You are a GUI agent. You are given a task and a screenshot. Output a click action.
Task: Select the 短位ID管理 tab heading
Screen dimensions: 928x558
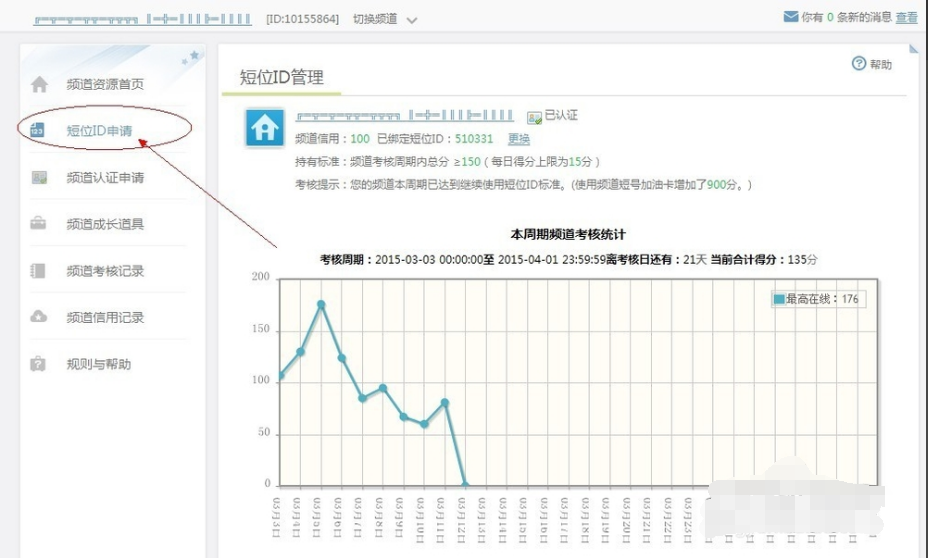click(x=282, y=78)
